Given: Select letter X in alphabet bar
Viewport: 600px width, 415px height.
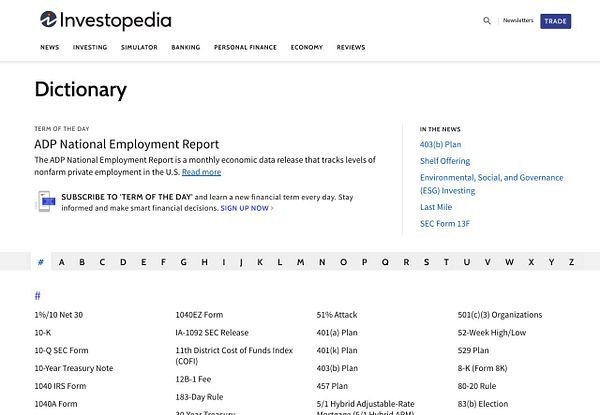Looking at the screenshot, I should click(531, 262).
